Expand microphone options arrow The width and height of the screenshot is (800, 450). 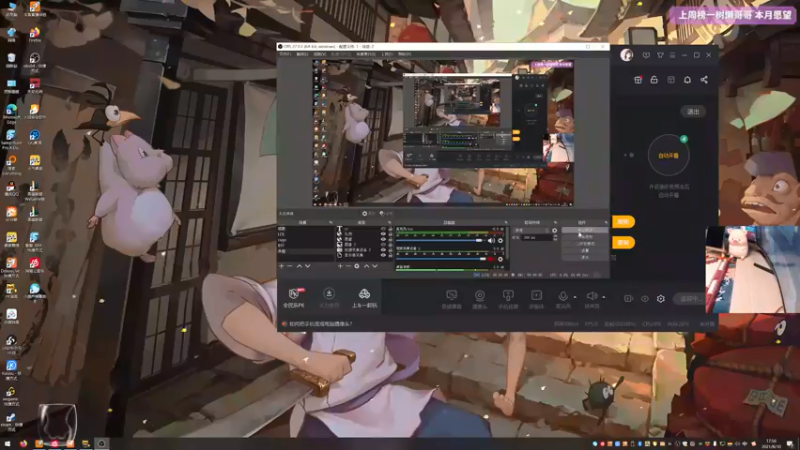point(575,296)
